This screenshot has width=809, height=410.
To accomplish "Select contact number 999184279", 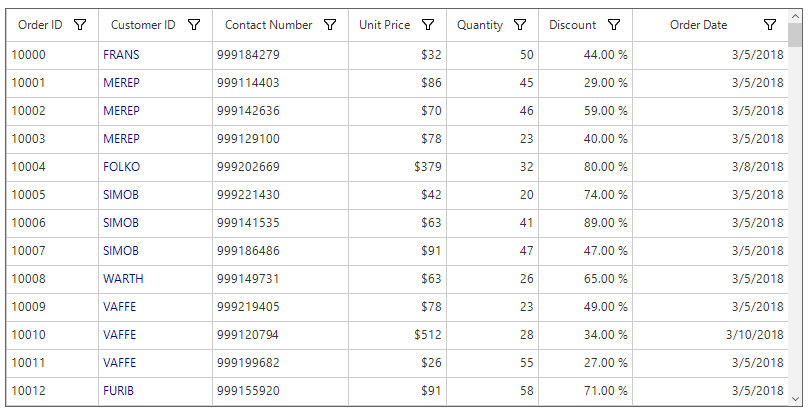I will (280, 55).
